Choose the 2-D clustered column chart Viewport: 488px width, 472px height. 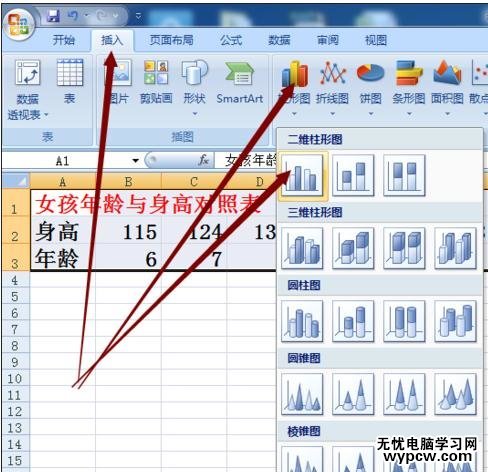click(302, 175)
